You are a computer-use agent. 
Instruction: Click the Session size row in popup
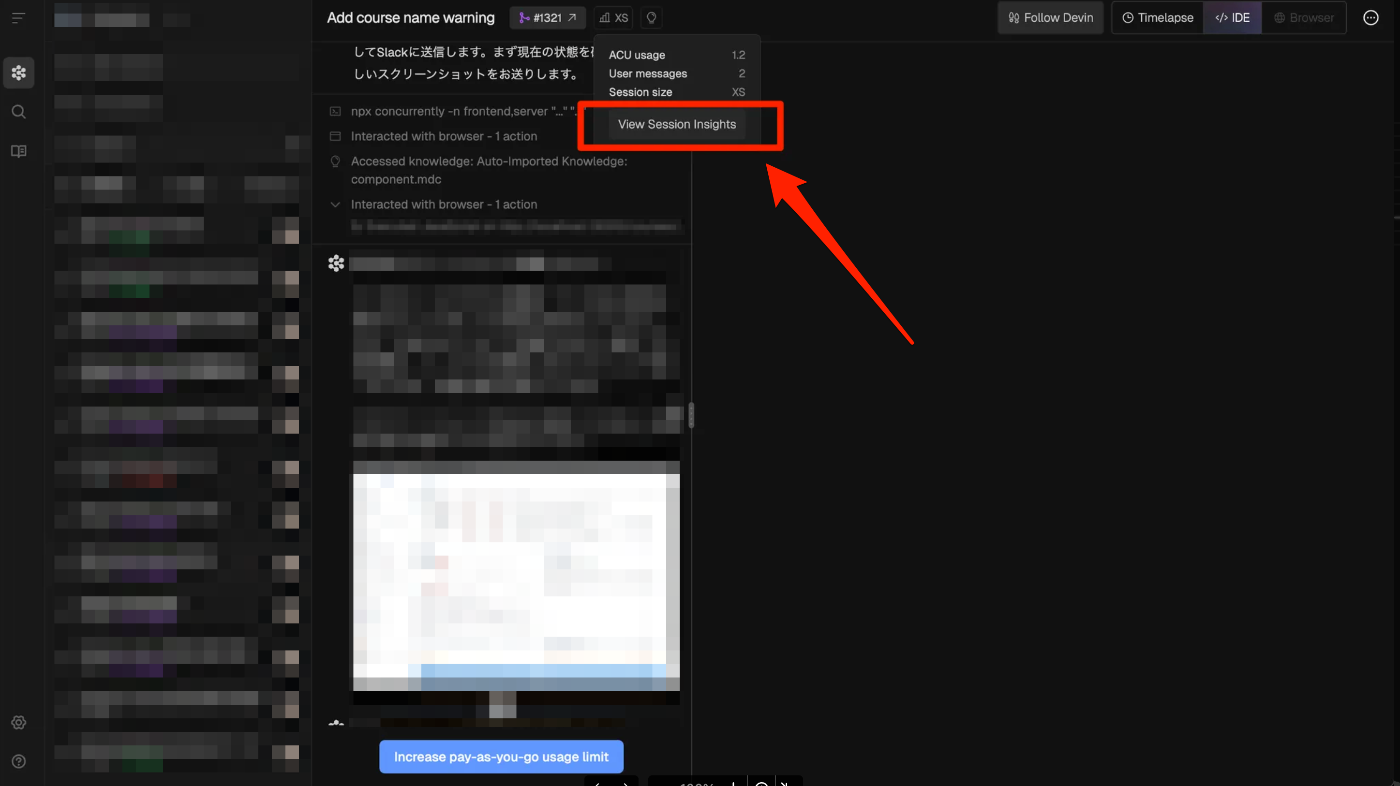[x=677, y=92]
